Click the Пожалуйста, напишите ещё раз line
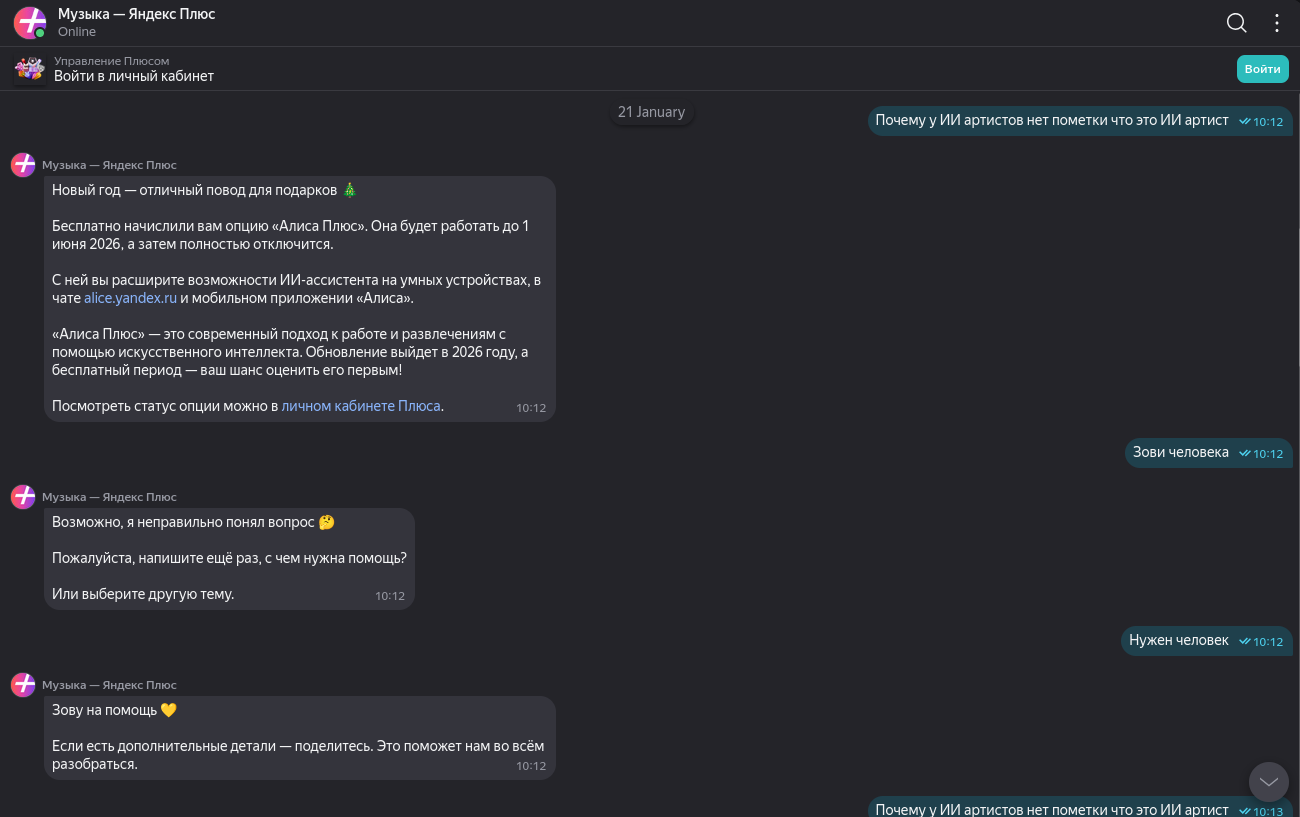The image size is (1300, 817). click(229, 558)
